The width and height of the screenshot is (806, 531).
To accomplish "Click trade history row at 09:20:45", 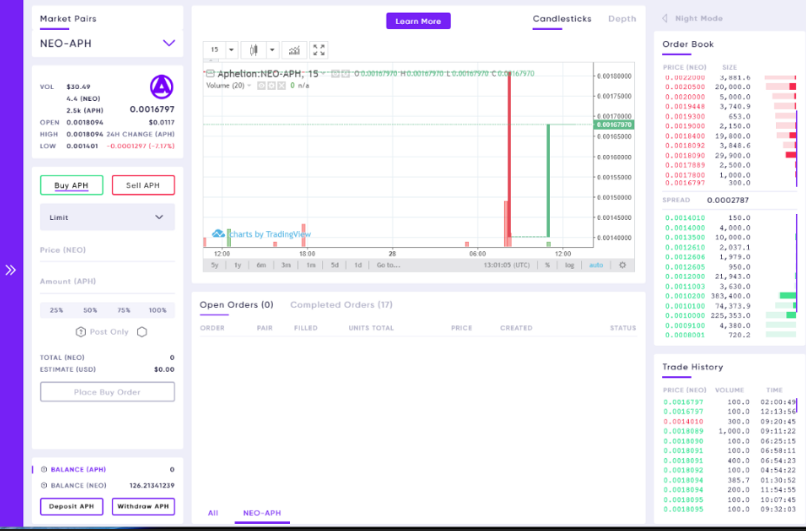I will [x=729, y=422].
